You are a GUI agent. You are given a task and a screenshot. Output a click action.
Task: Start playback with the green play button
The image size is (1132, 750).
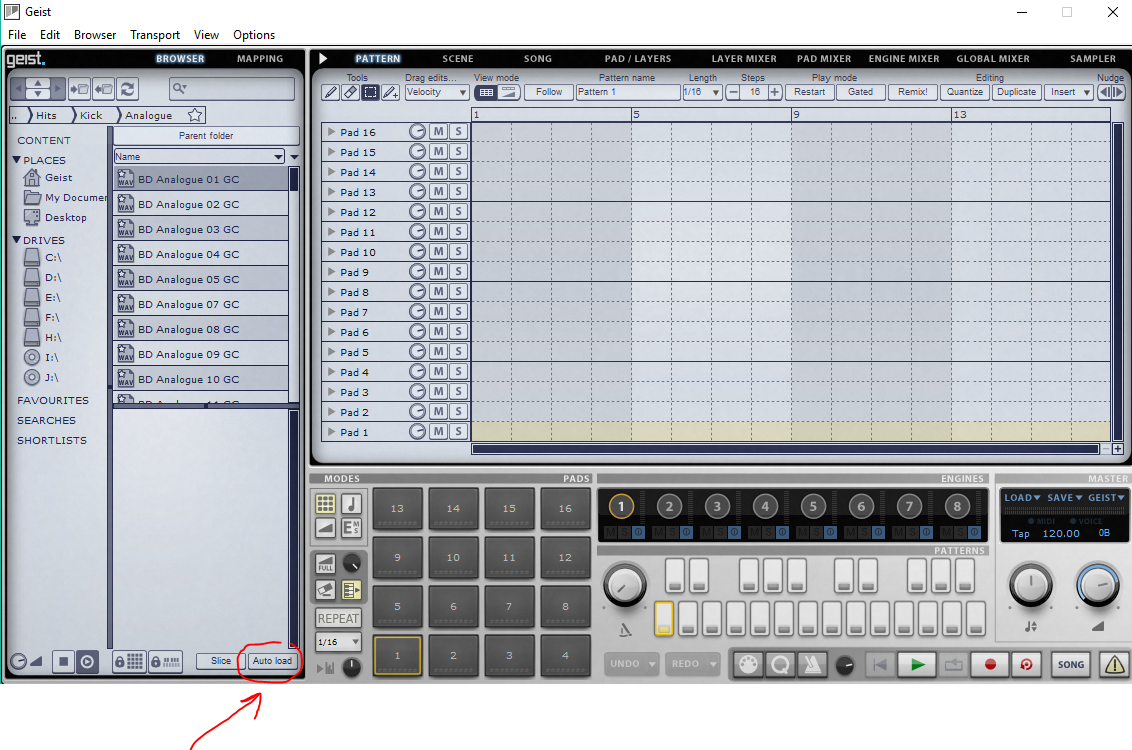(918, 664)
